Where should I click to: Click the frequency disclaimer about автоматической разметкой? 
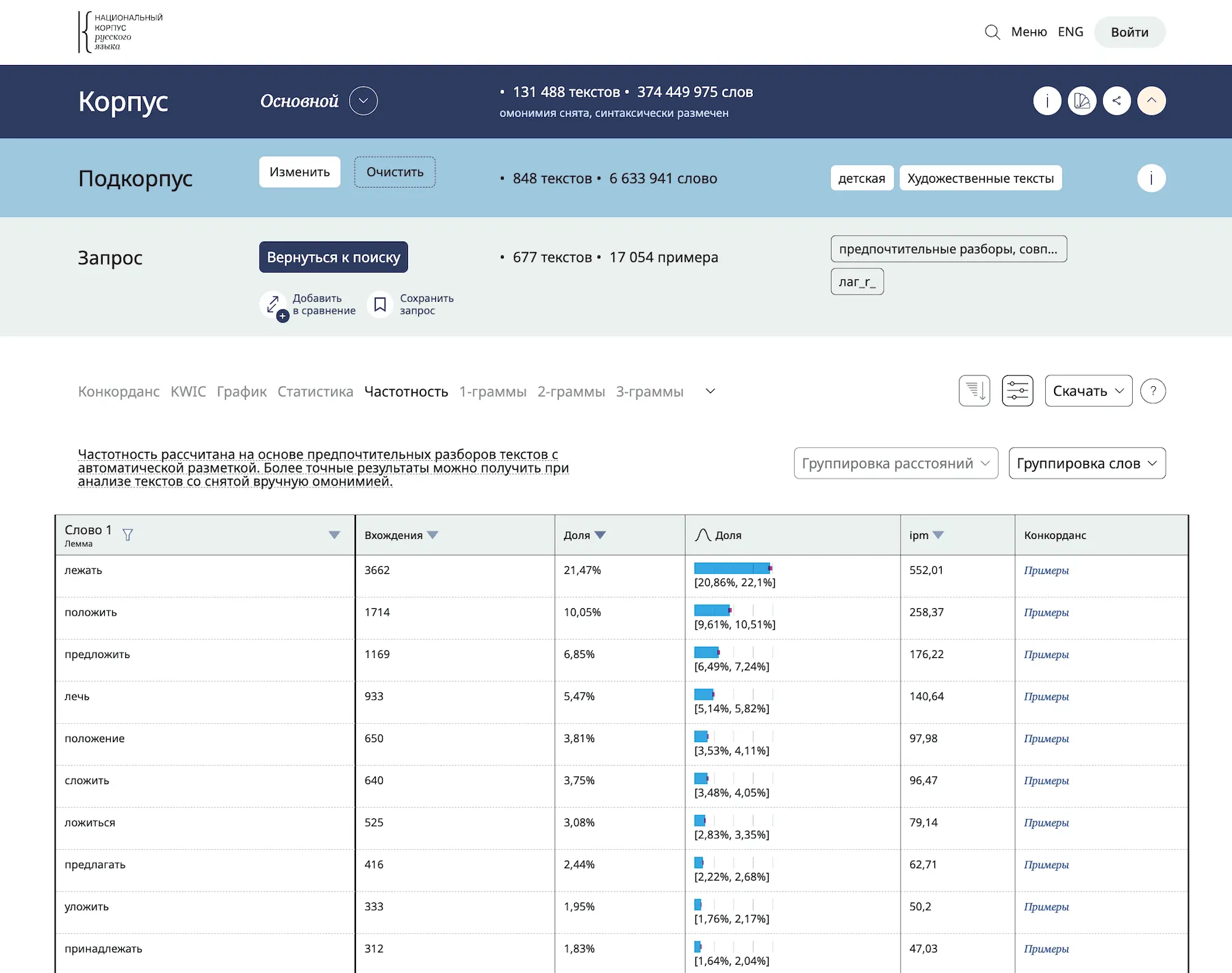[x=323, y=468]
